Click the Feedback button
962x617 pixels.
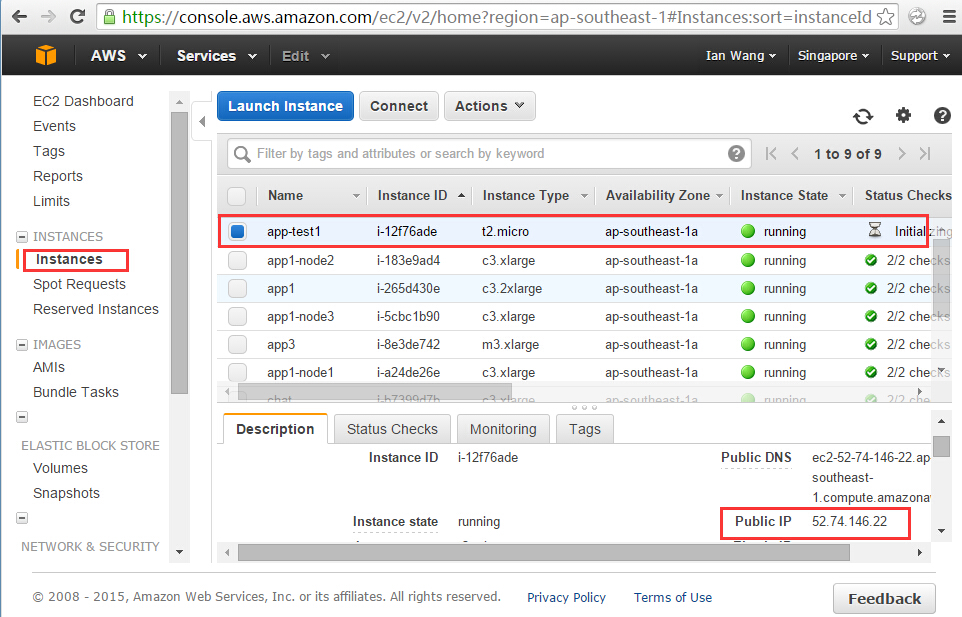pyautogui.click(x=884, y=599)
